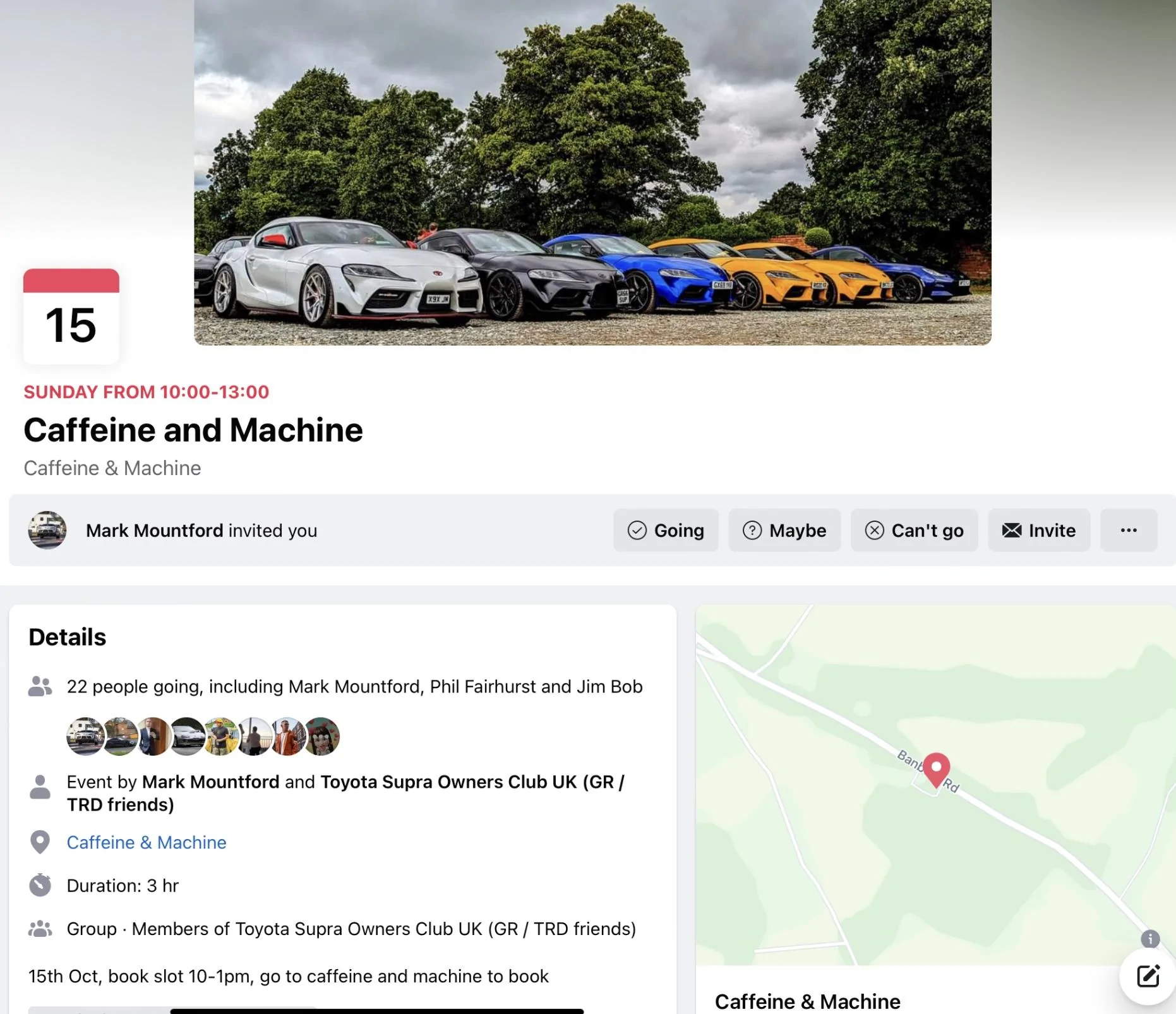Screen dimensions: 1176x1014
Task: Respond Maybe to the event
Action: pos(784,530)
